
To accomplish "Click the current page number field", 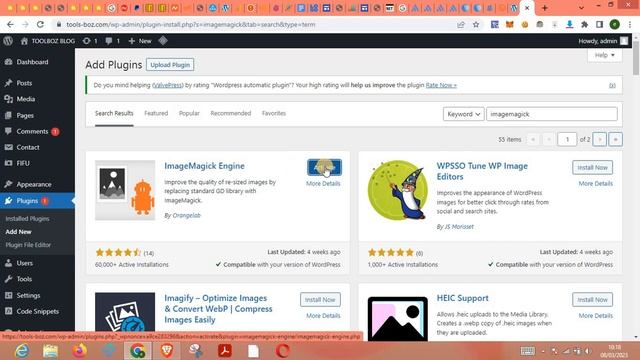I will [x=567, y=140].
